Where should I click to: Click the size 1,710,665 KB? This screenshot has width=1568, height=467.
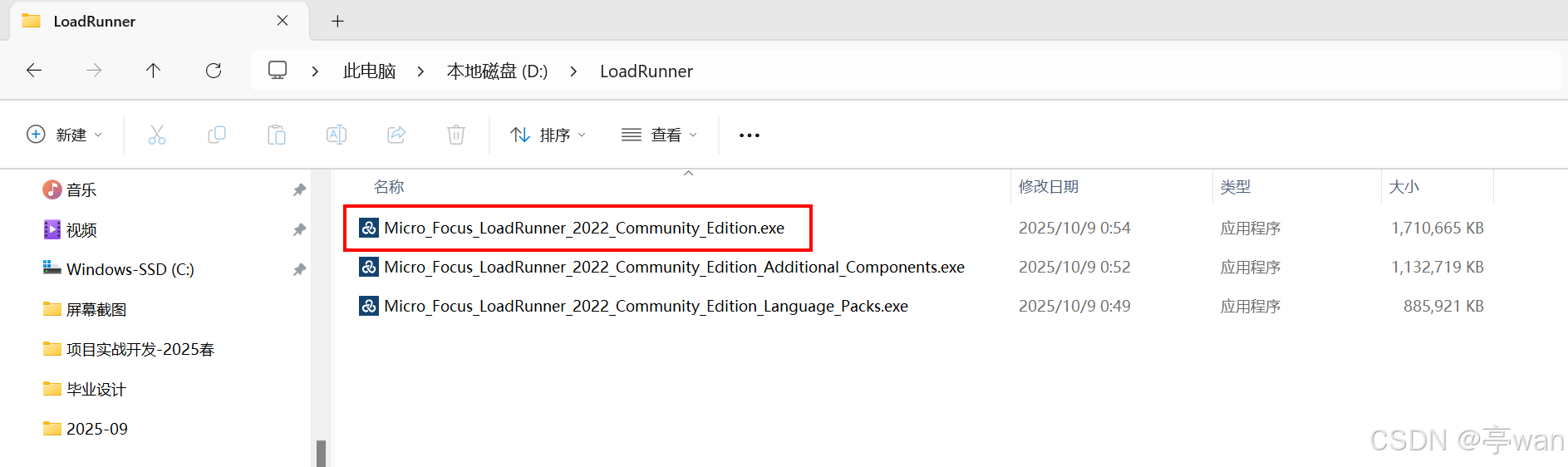coord(1438,228)
